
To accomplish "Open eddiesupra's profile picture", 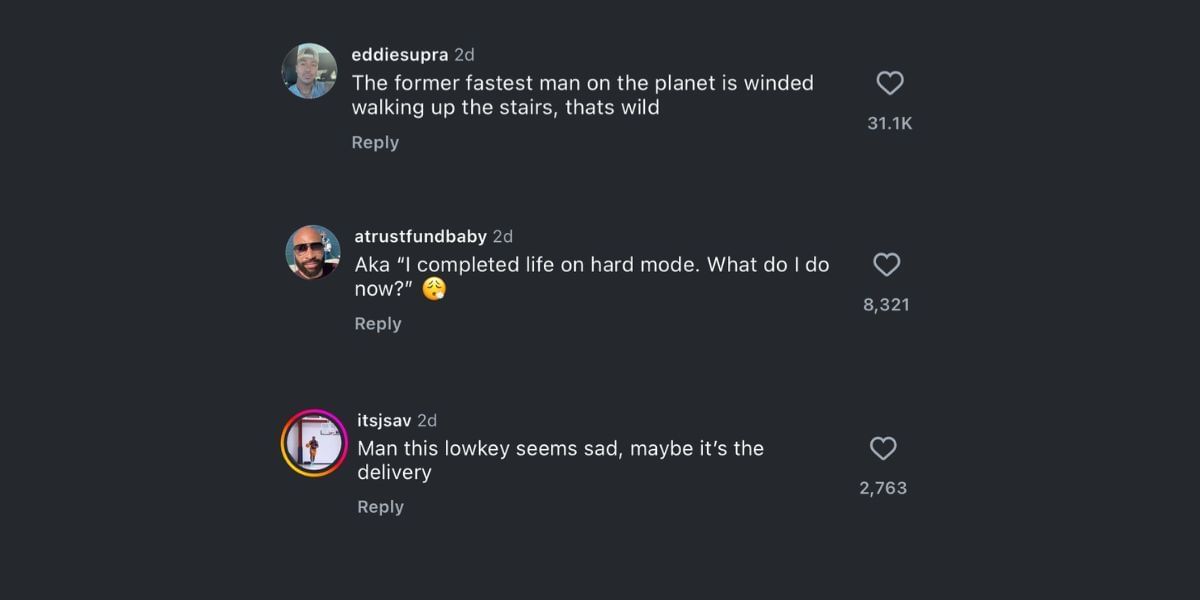I will coord(309,71).
